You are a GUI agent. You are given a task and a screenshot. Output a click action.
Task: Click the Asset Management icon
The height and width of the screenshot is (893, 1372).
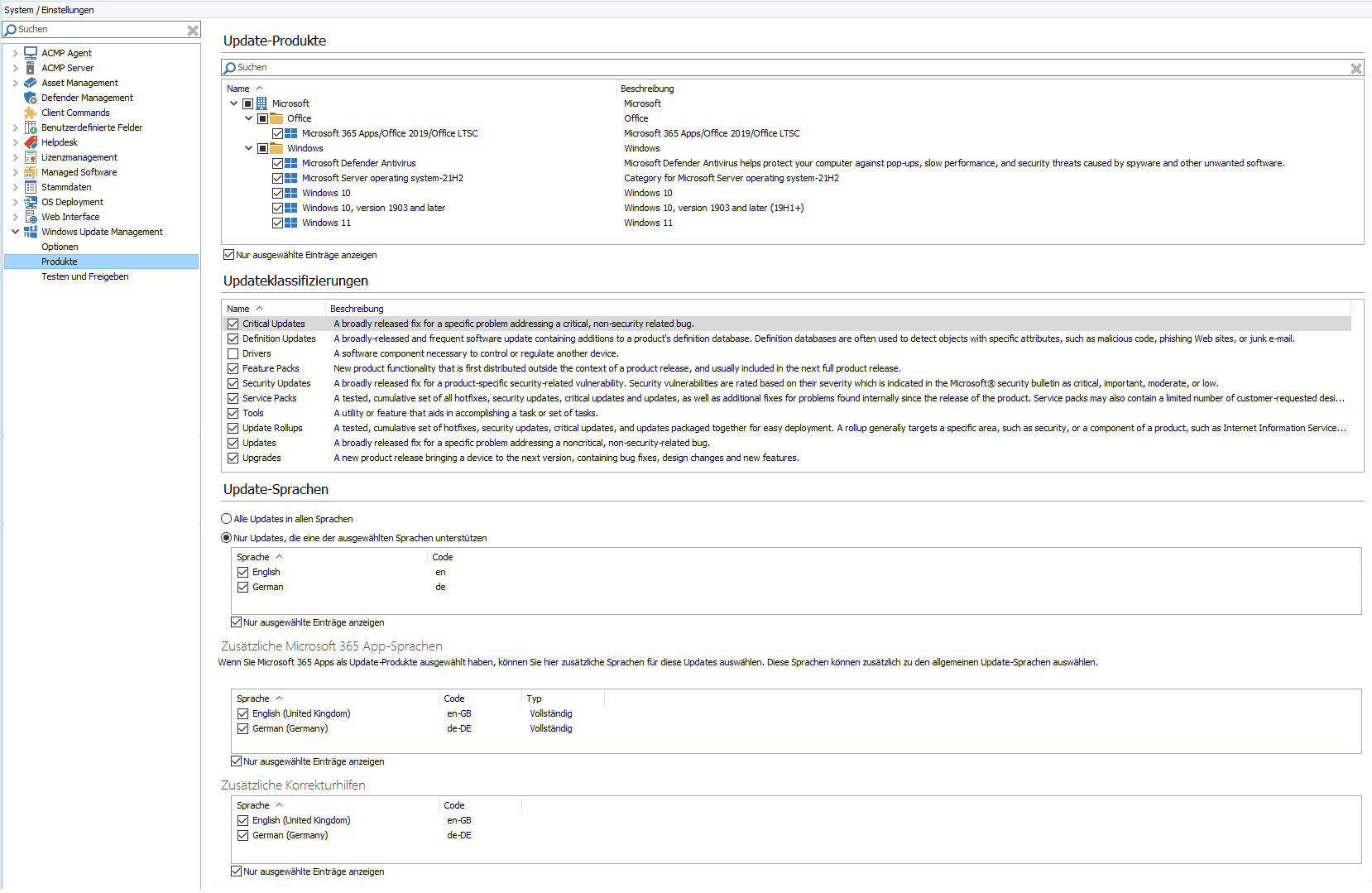point(31,83)
